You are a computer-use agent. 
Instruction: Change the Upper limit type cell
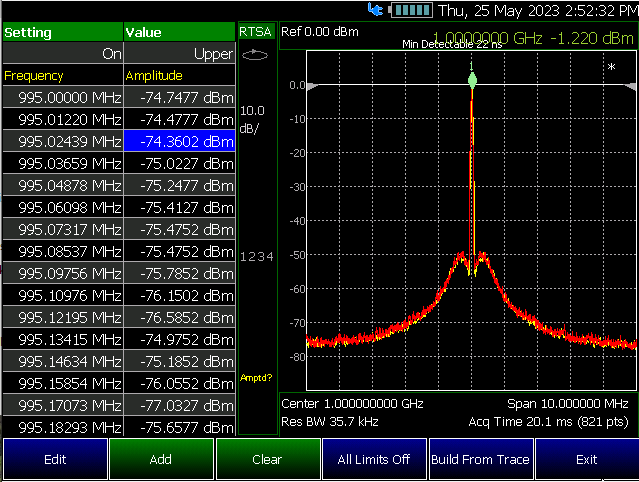(x=180, y=53)
